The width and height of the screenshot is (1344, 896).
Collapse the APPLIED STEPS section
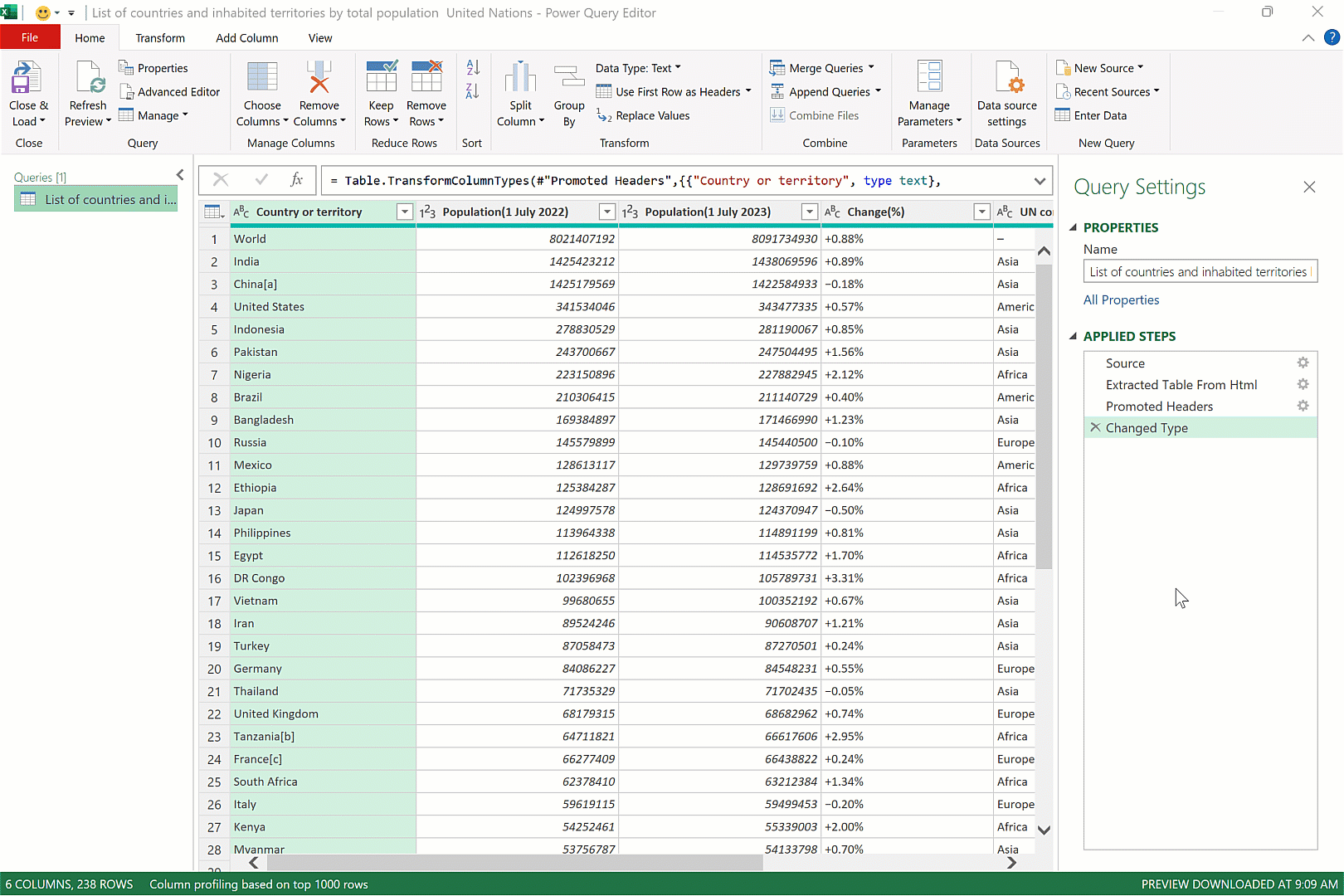[x=1073, y=336]
